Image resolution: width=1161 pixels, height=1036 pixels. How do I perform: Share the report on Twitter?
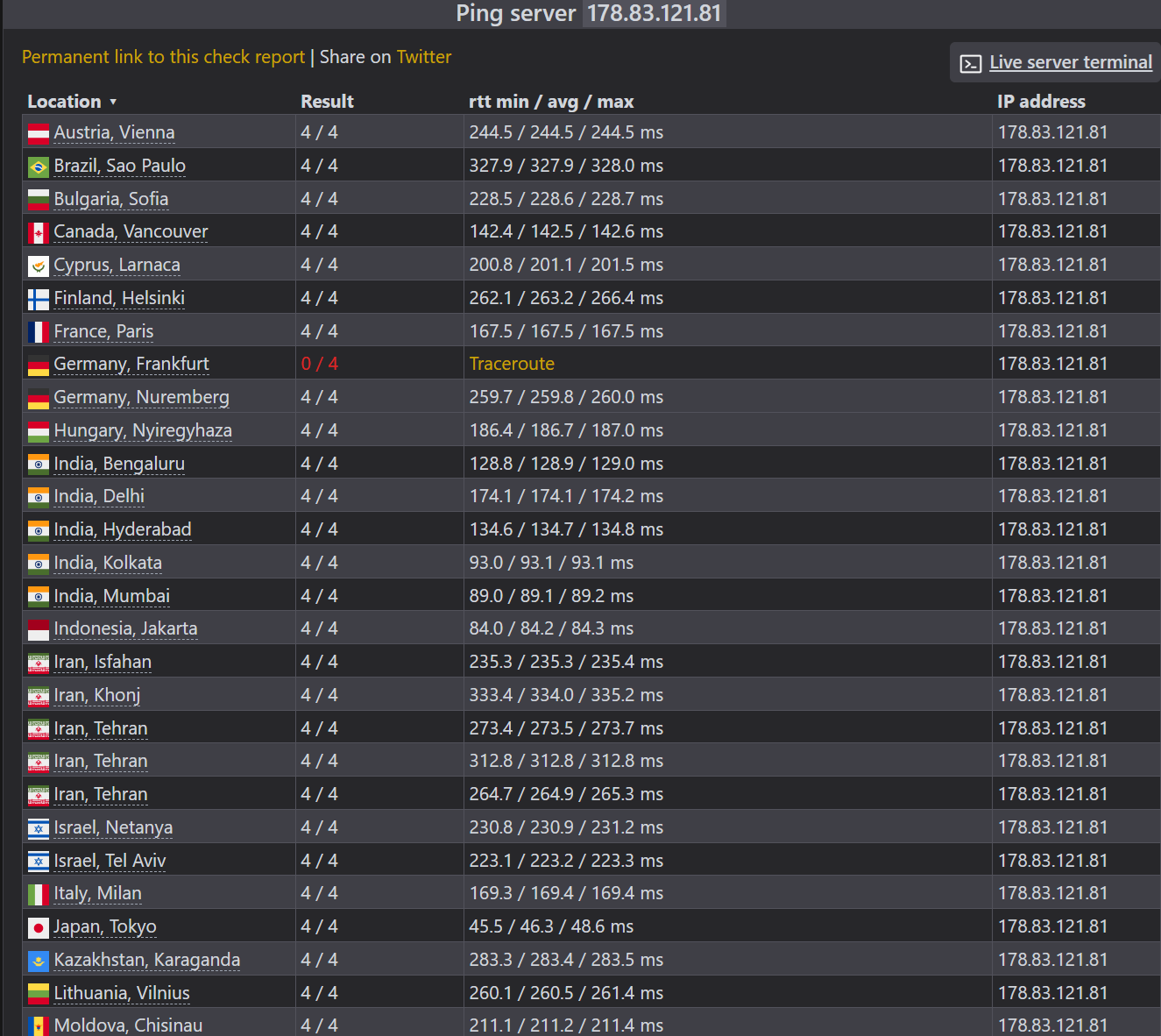point(424,57)
